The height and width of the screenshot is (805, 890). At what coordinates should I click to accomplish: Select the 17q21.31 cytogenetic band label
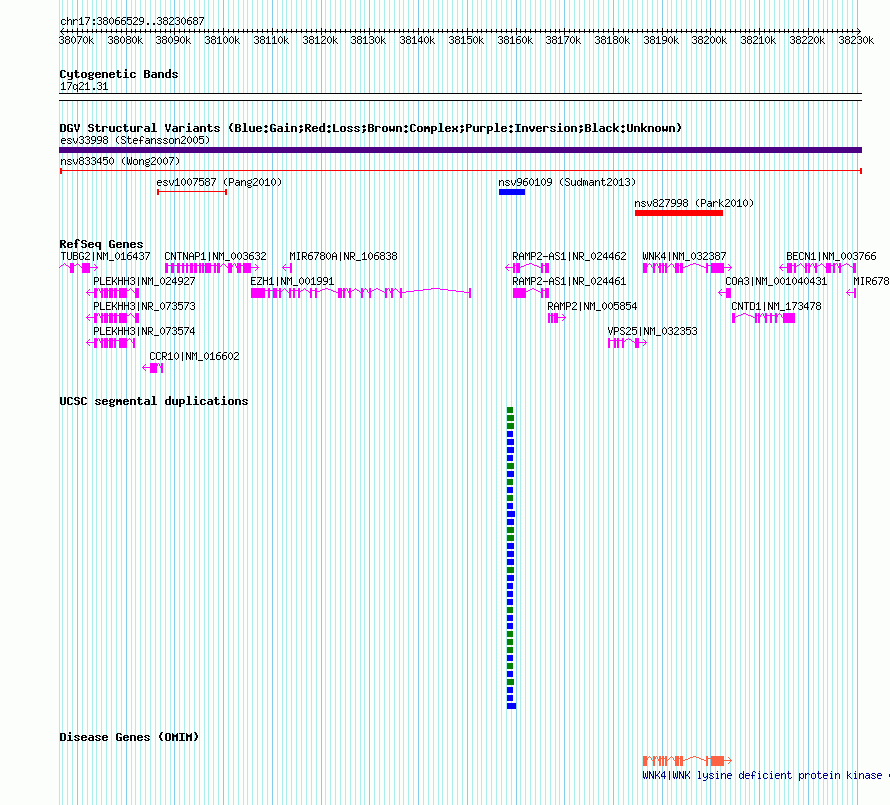pyautogui.click(x=84, y=87)
